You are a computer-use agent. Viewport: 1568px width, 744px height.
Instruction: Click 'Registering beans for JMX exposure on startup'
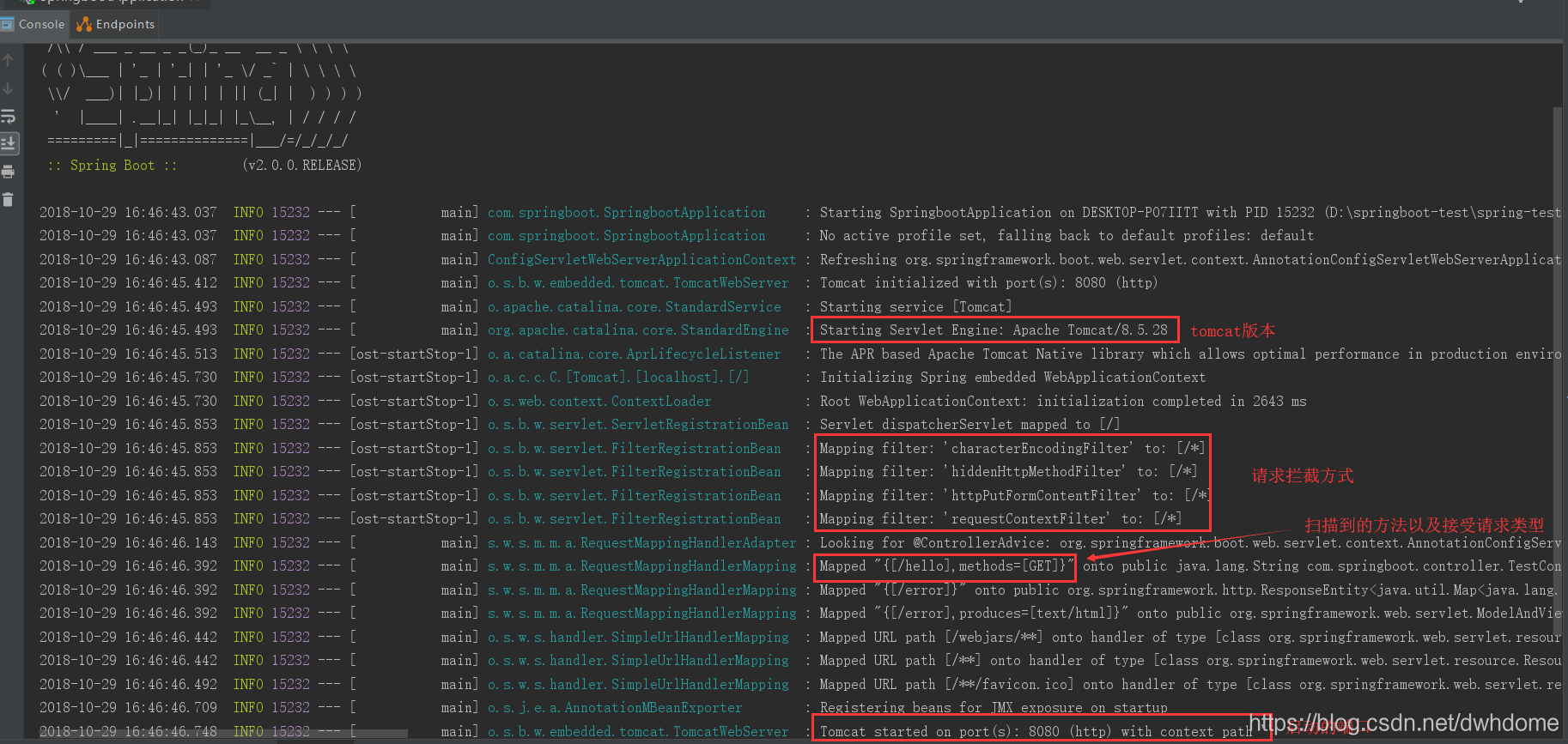[994, 707]
